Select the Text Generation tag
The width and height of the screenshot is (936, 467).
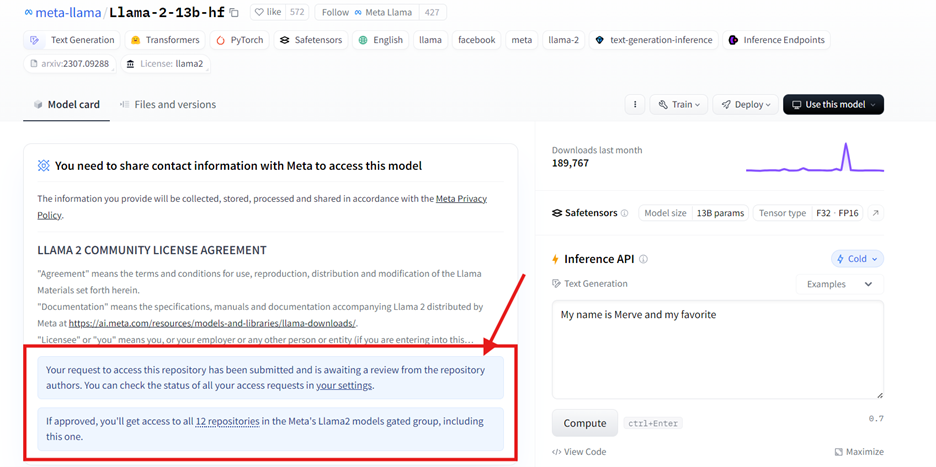[x=72, y=40]
